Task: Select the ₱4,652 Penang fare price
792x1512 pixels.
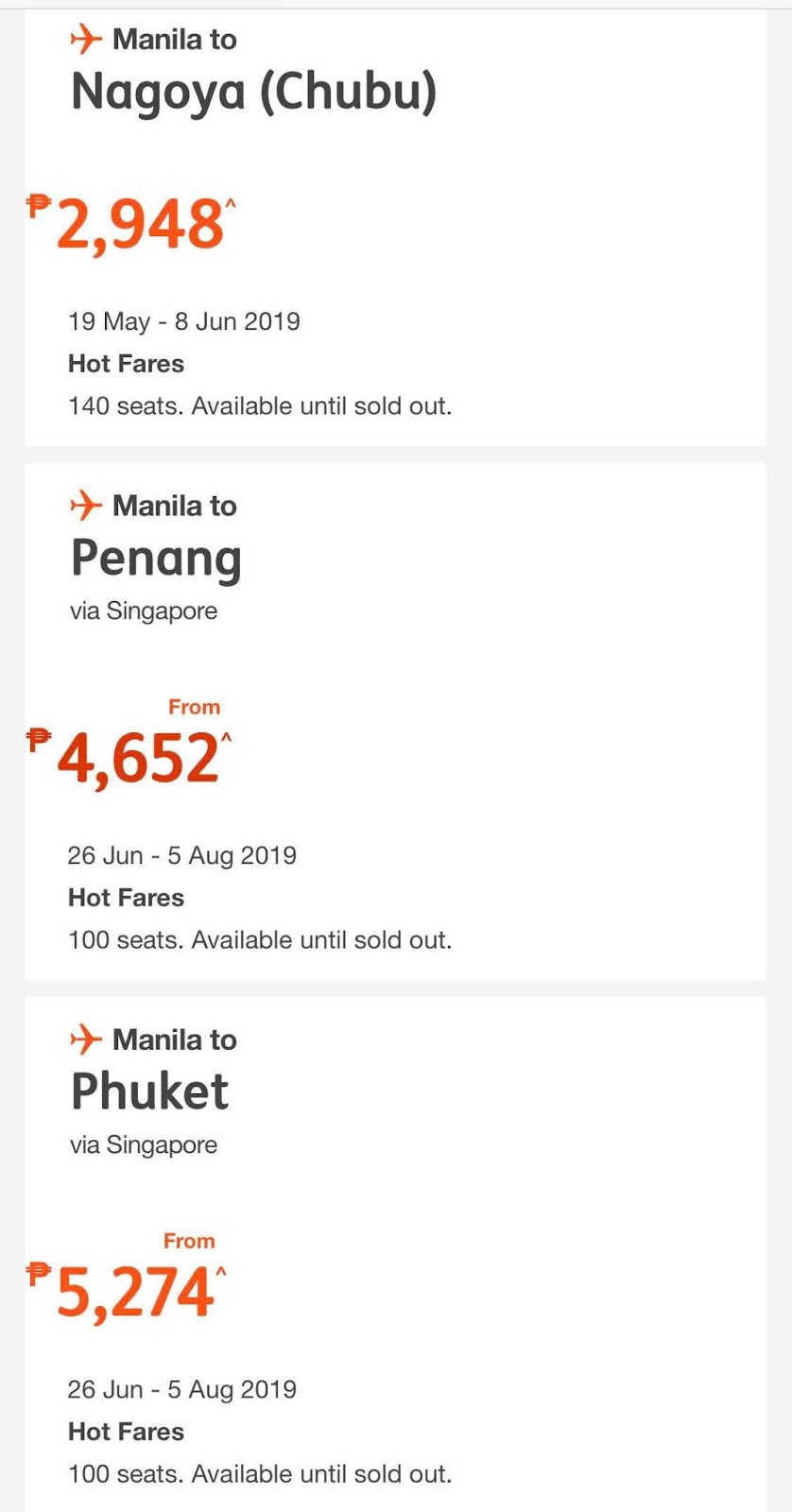Action: [x=138, y=760]
